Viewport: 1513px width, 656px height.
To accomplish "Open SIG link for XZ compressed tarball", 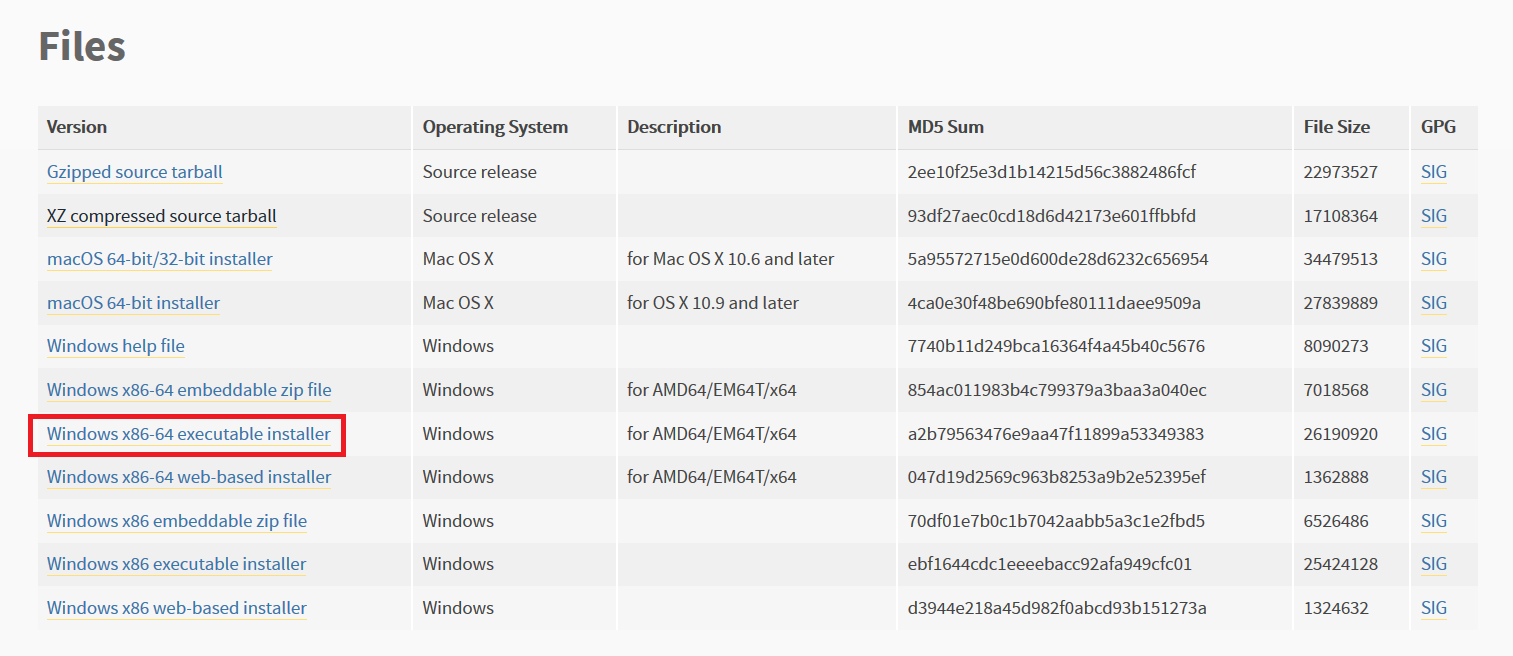I will [x=1434, y=216].
